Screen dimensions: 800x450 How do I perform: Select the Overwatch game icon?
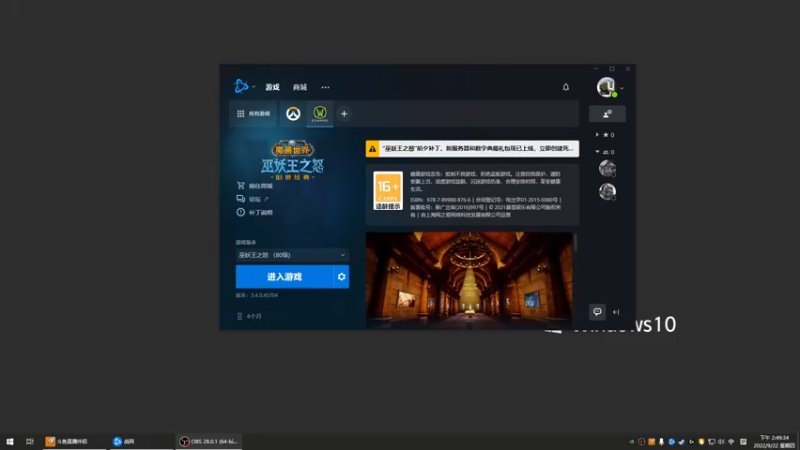tap(293, 114)
